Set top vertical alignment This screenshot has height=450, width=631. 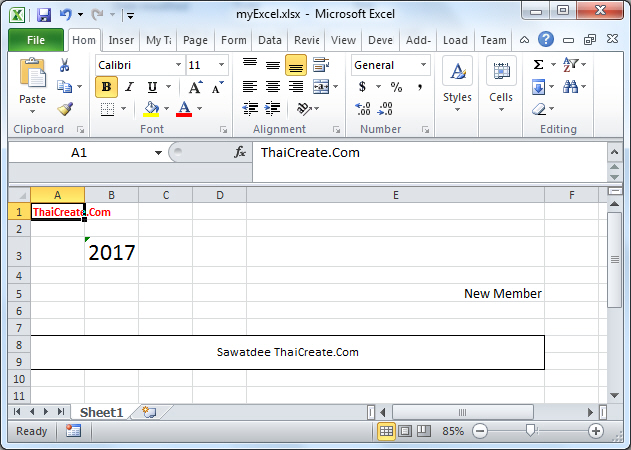250,64
